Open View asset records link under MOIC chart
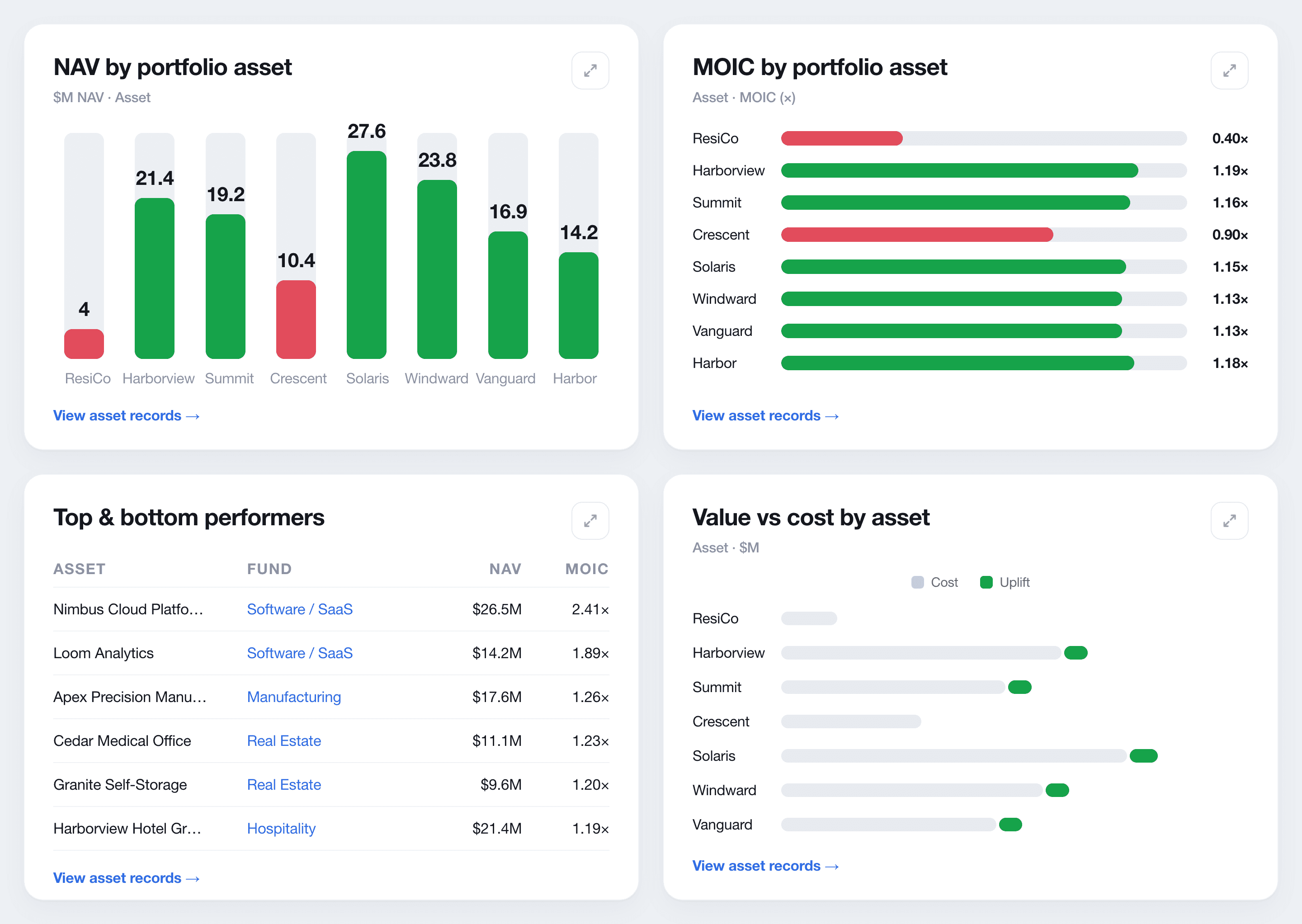This screenshot has width=1302, height=924. pos(765,416)
